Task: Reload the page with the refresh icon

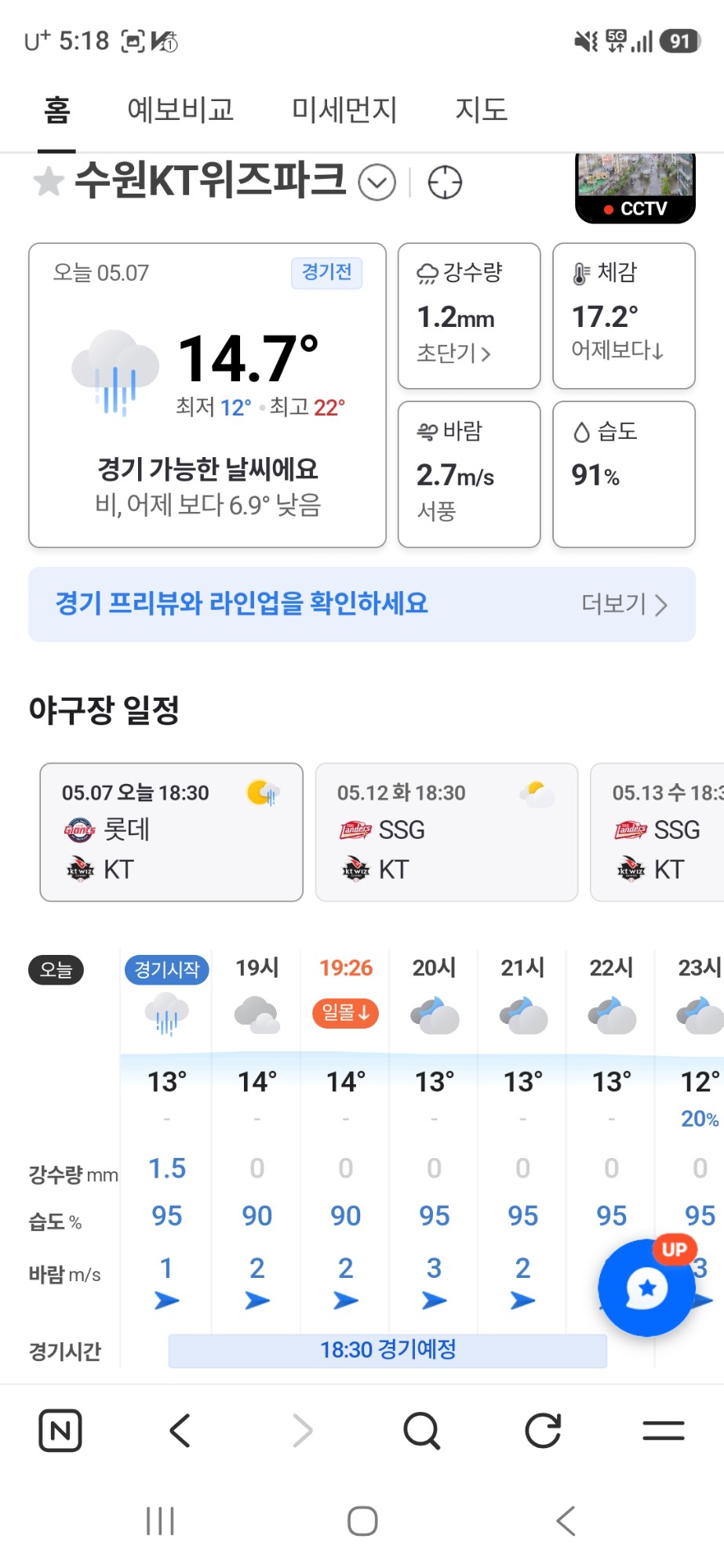Action: tap(543, 1431)
